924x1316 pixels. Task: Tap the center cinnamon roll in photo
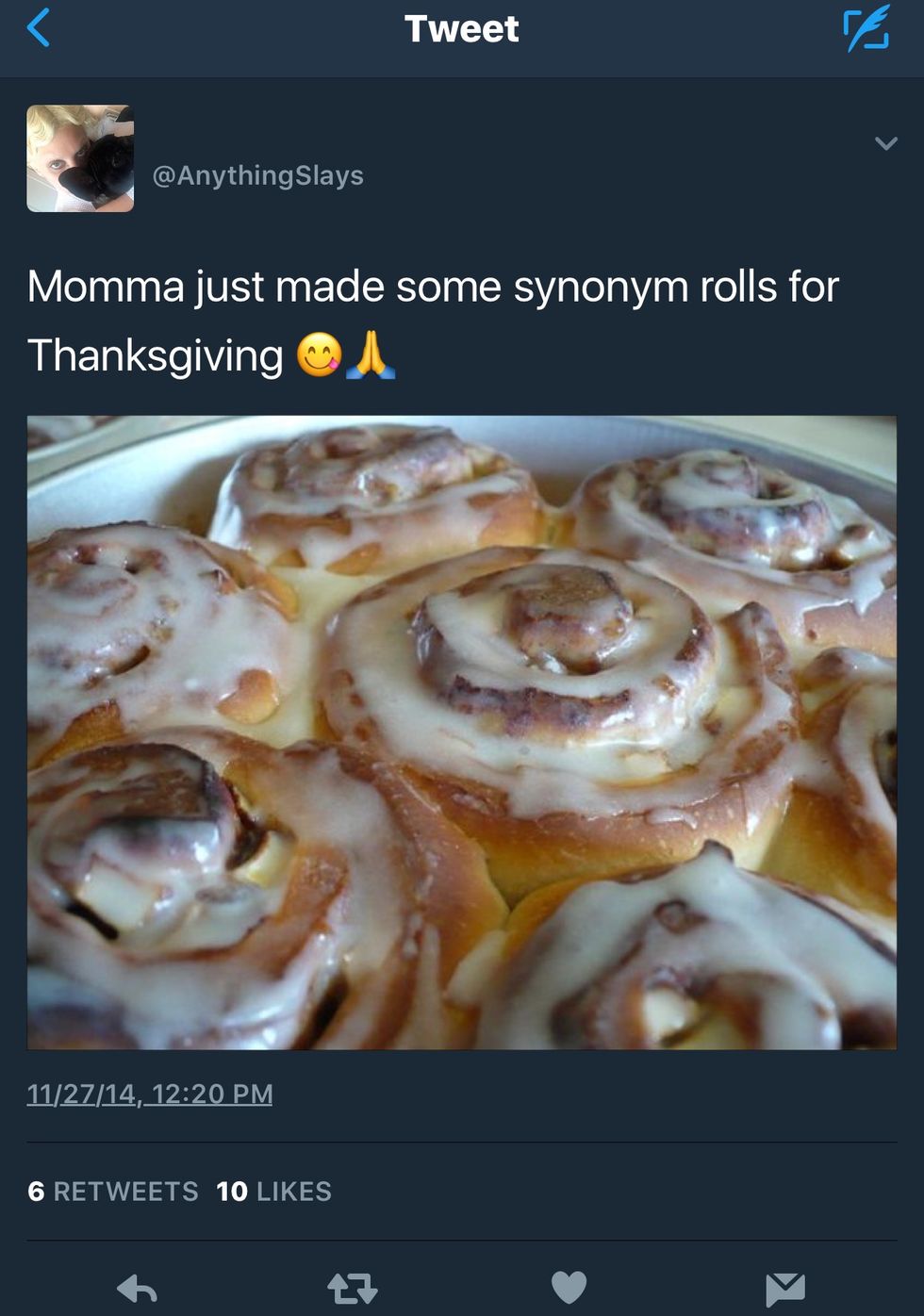coord(556,679)
